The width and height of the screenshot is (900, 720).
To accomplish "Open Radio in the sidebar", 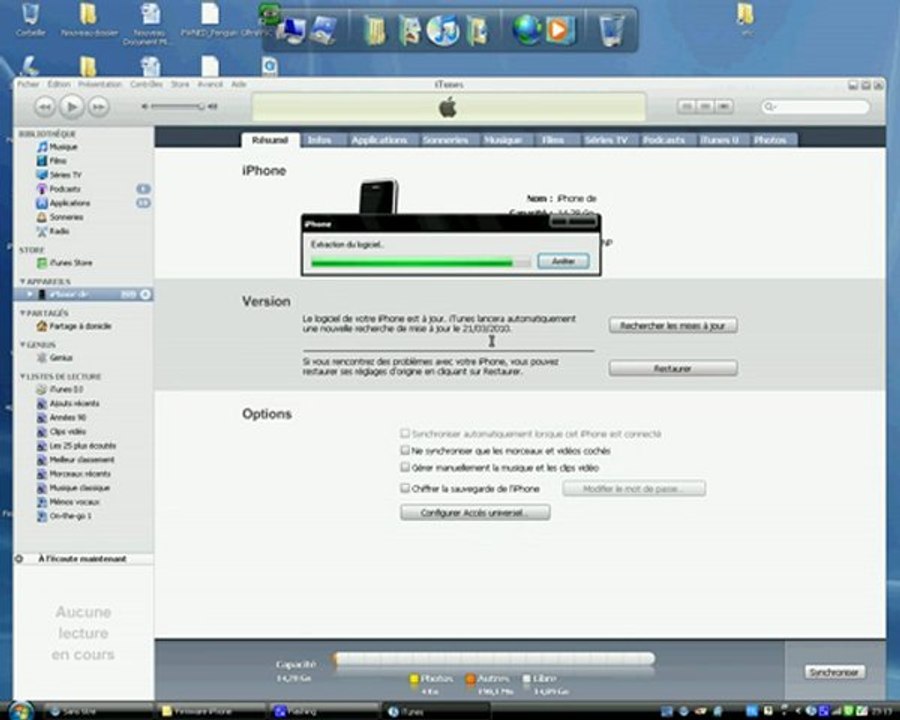I will pyautogui.click(x=53, y=231).
